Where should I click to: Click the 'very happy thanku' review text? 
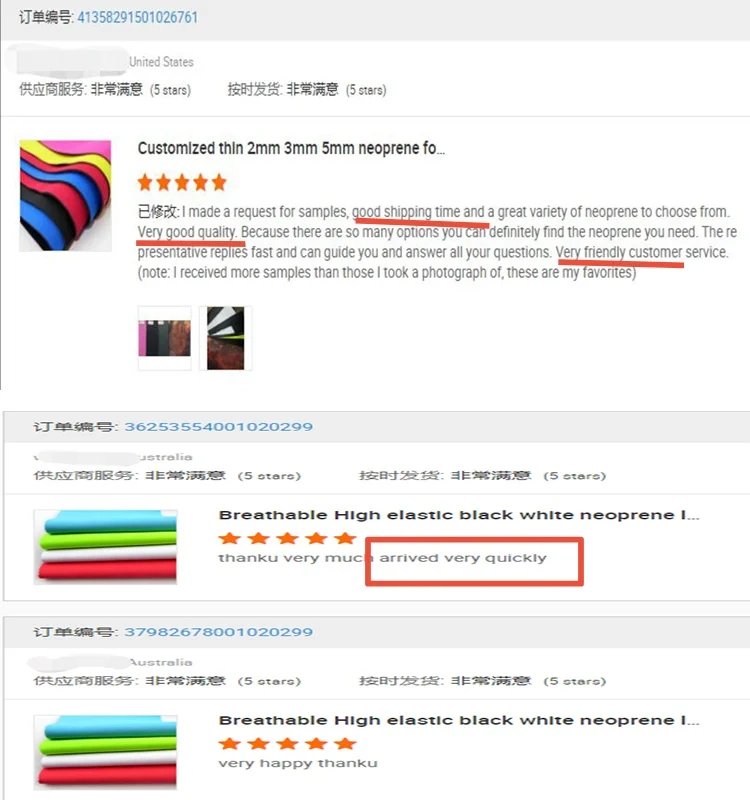[298, 763]
